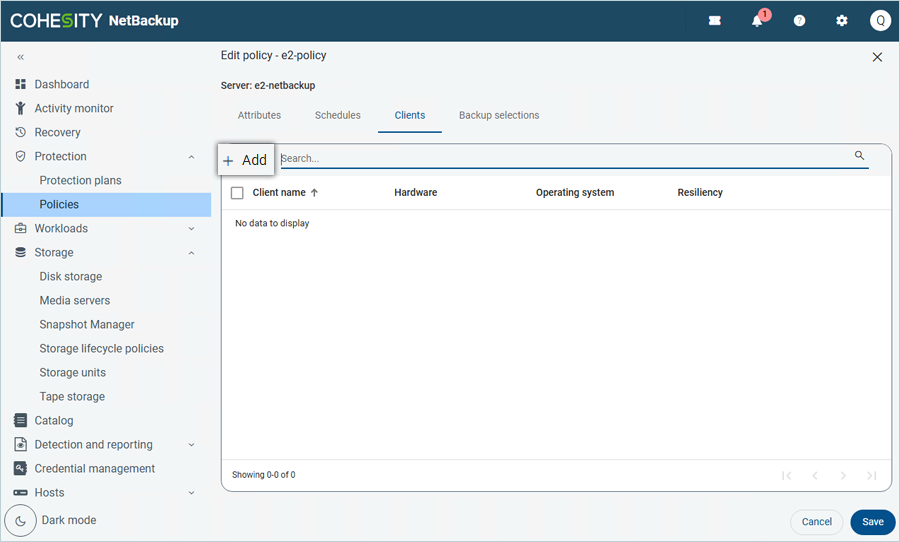Toggle the Dark mode button

pyautogui.click(x=22, y=521)
